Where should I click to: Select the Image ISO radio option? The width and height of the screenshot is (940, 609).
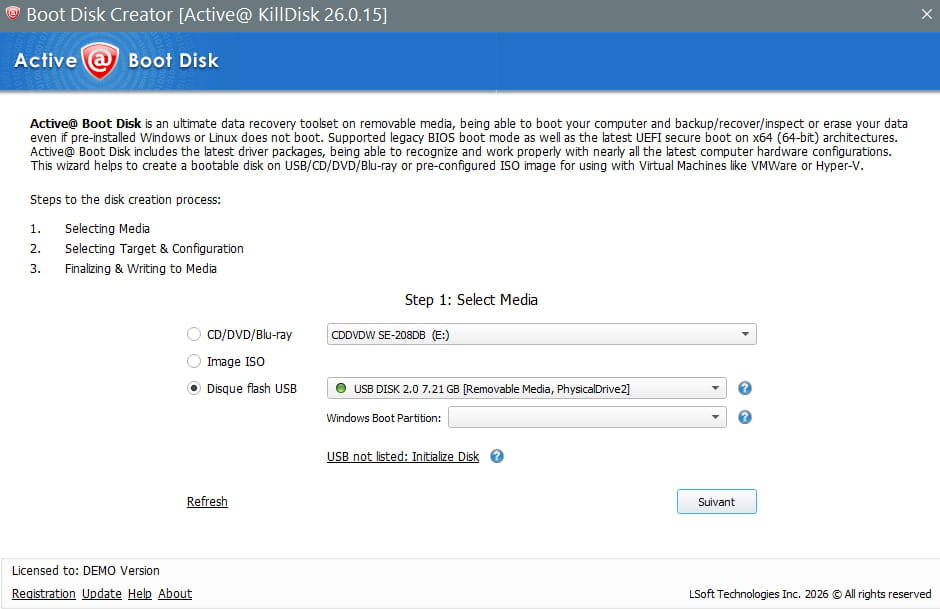click(194, 362)
